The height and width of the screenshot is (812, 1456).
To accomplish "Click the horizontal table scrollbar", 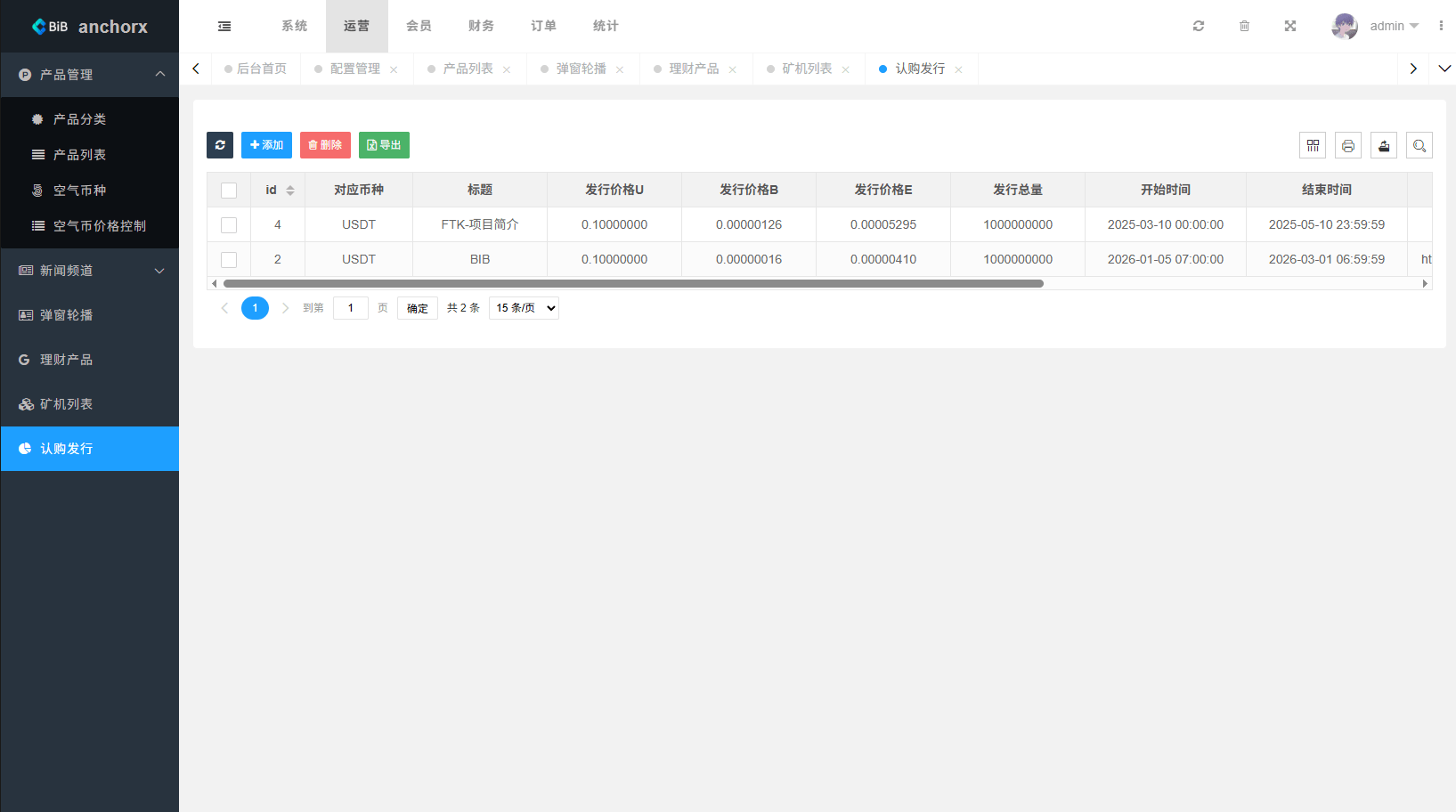I will tap(632, 283).
